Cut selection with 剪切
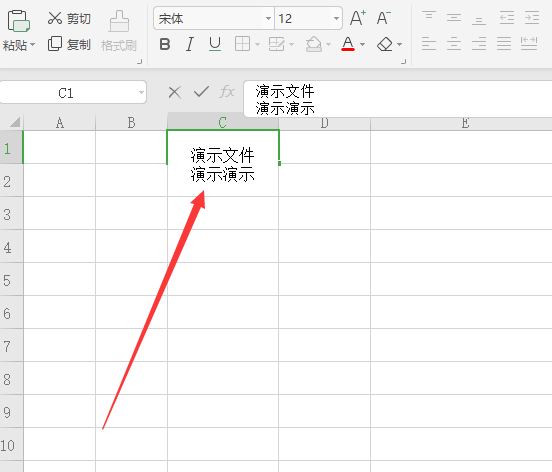The height and width of the screenshot is (472, 552). 70,18
